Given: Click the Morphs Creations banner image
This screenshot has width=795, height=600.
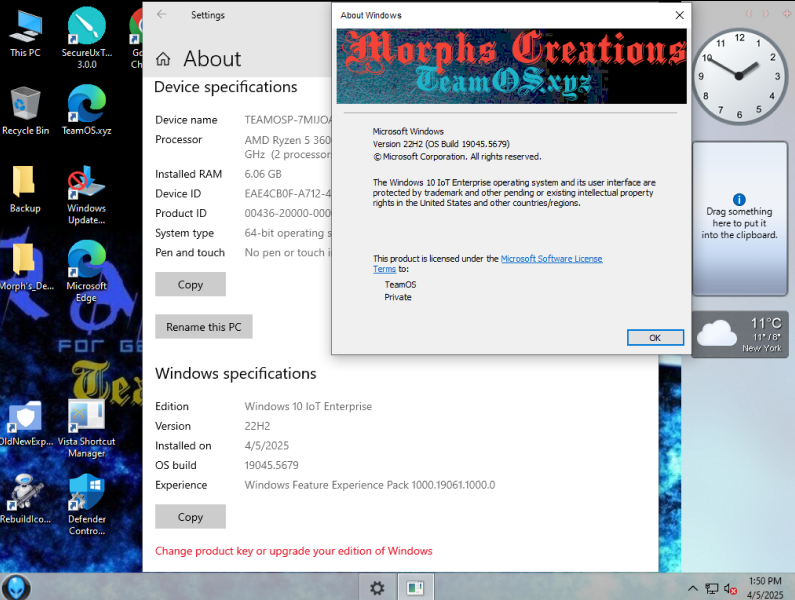Looking at the screenshot, I should (512, 66).
